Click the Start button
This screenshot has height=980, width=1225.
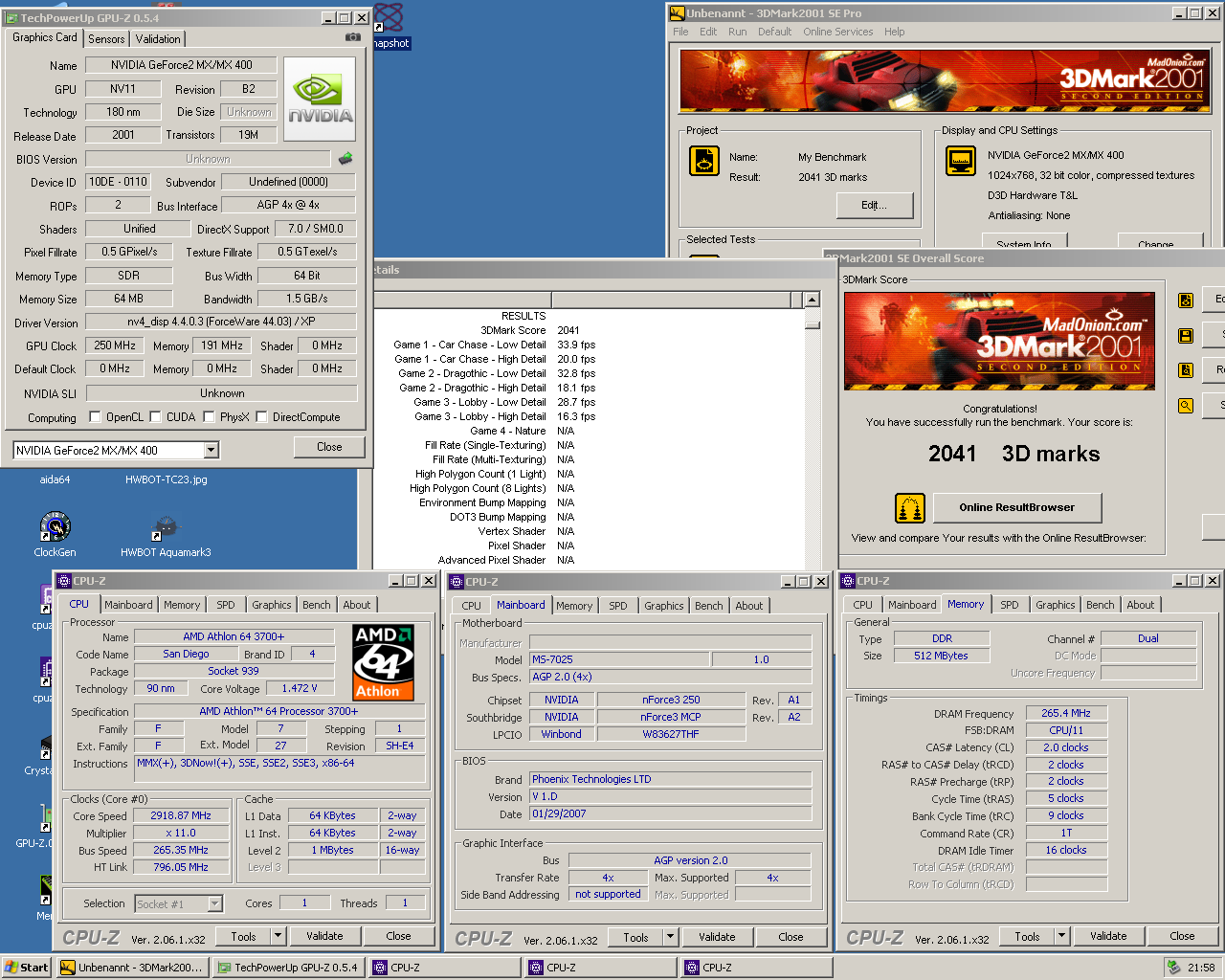click(27, 968)
